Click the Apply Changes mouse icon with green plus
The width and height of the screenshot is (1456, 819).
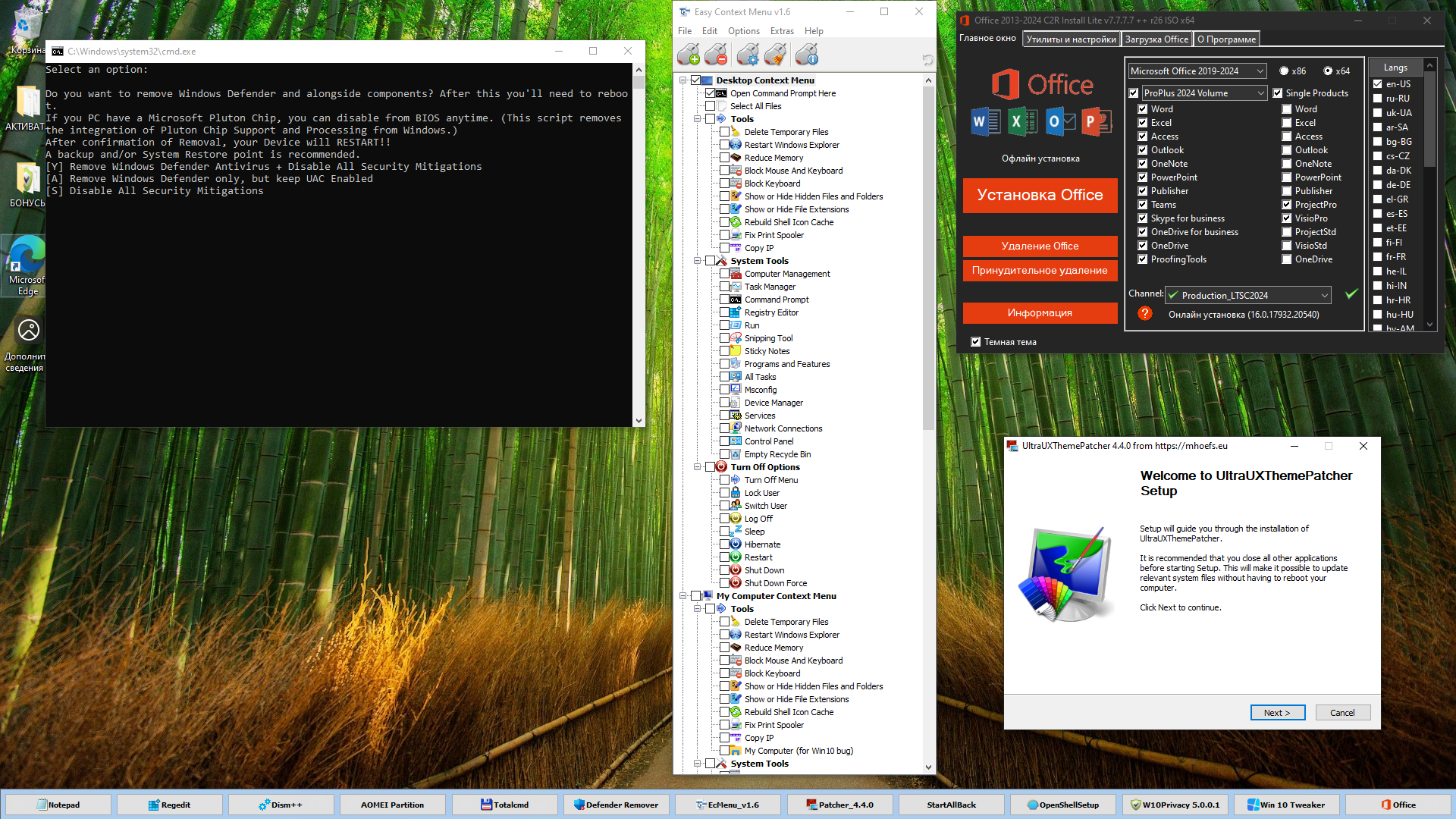[689, 55]
